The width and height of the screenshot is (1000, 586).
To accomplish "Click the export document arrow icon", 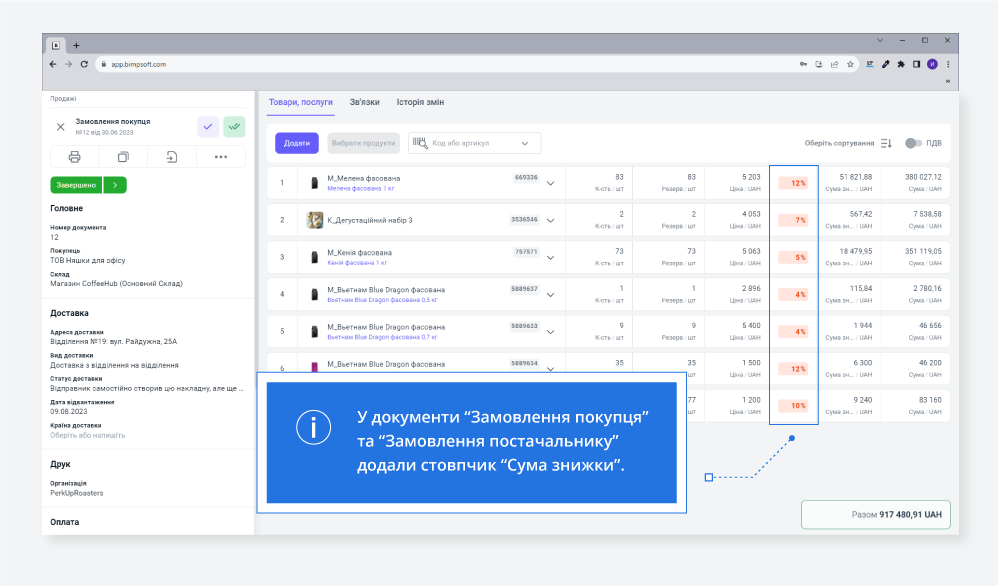I will (x=172, y=157).
